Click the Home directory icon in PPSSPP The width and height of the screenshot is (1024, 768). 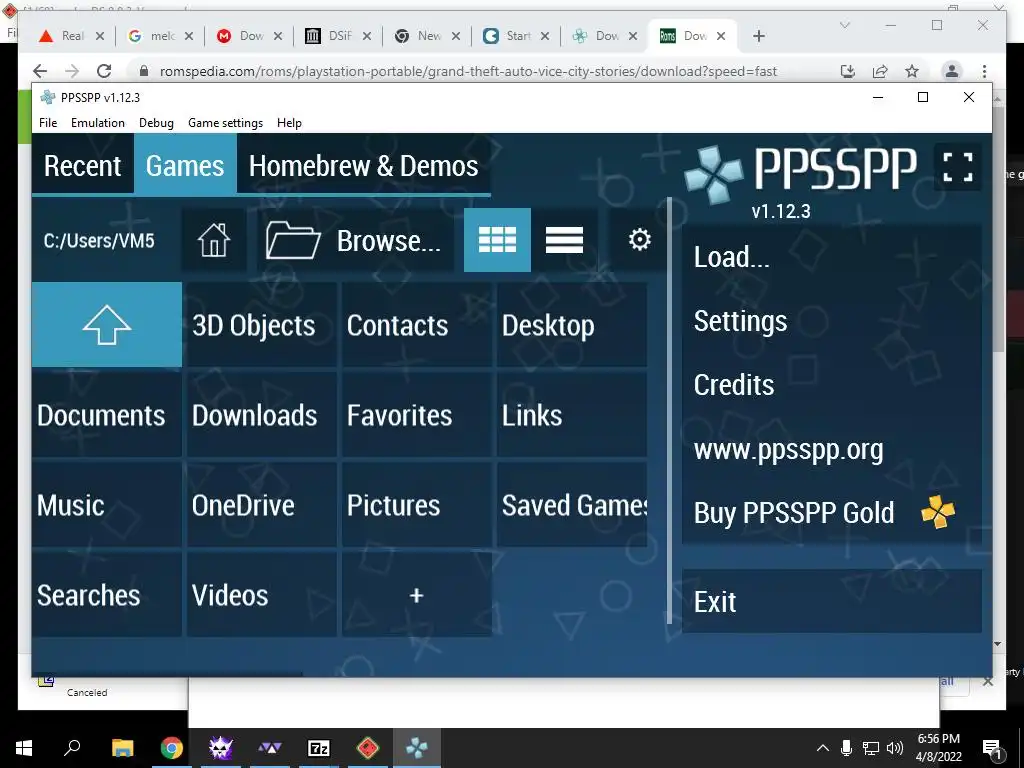pos(214,240)
